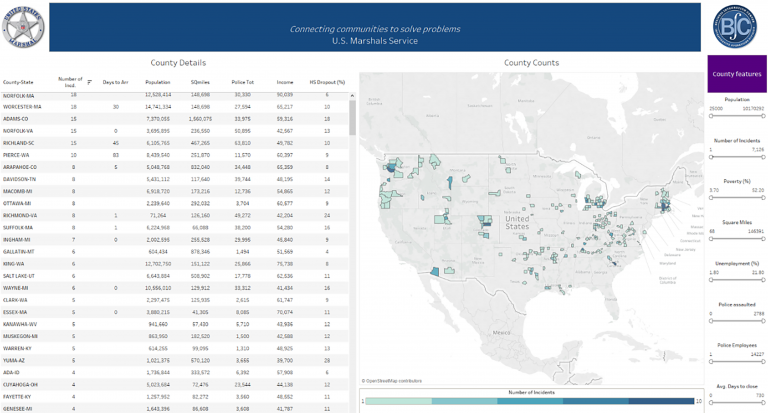The width and height of the screenshot is (768, 413).
Task: Click the Square Miles filter slider
Action: coord(737,239)
